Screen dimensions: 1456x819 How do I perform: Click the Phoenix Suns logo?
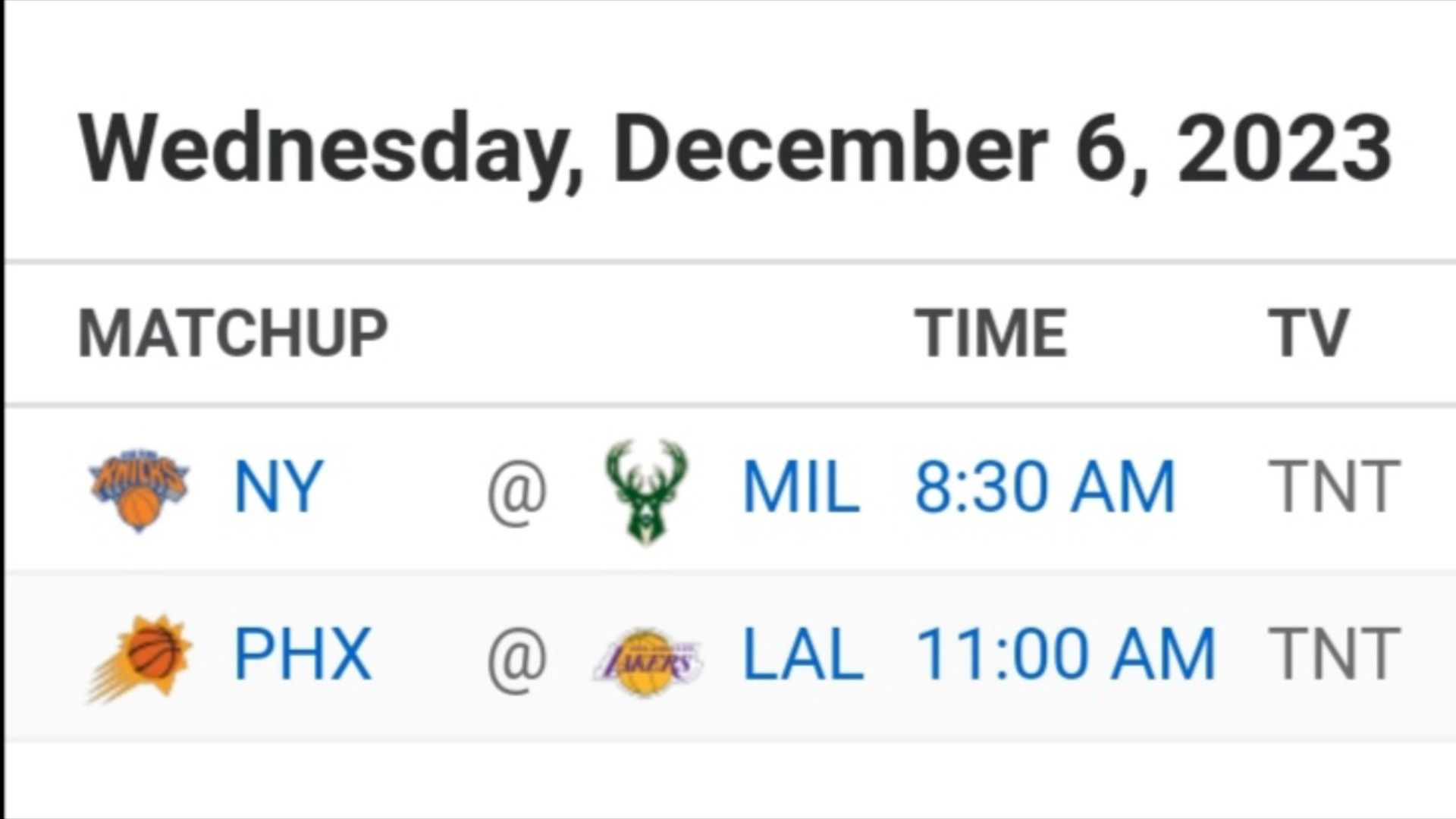click(x=140, y=657)
